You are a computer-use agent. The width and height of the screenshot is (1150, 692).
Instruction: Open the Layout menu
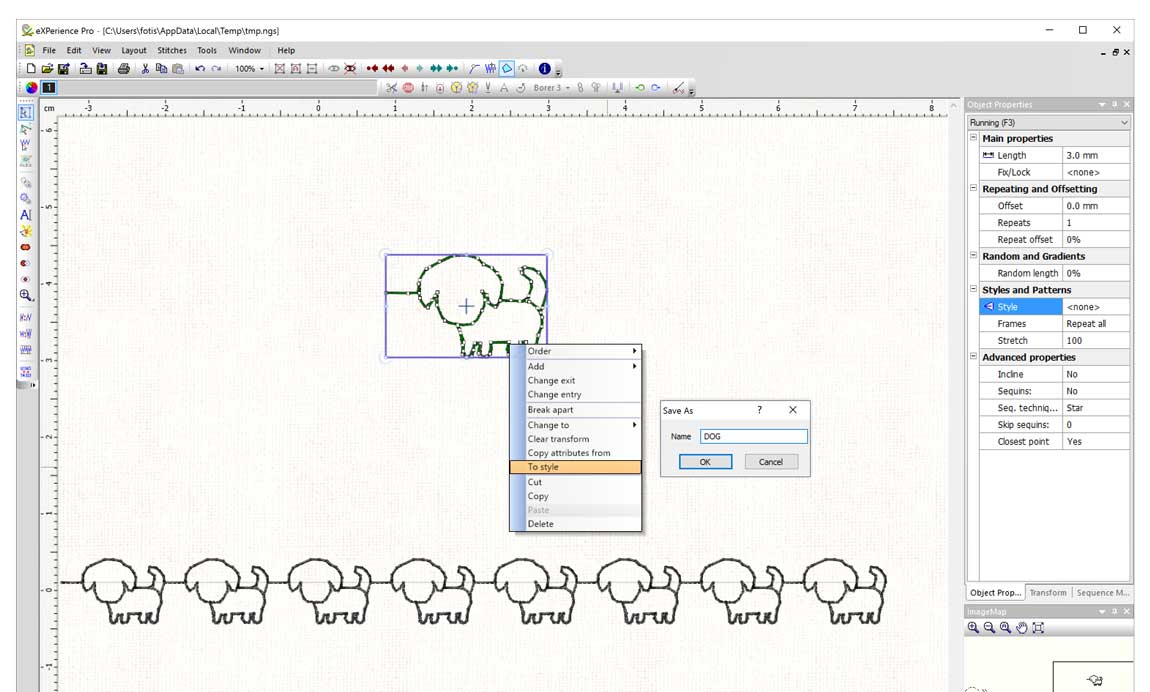pos(133,51)
